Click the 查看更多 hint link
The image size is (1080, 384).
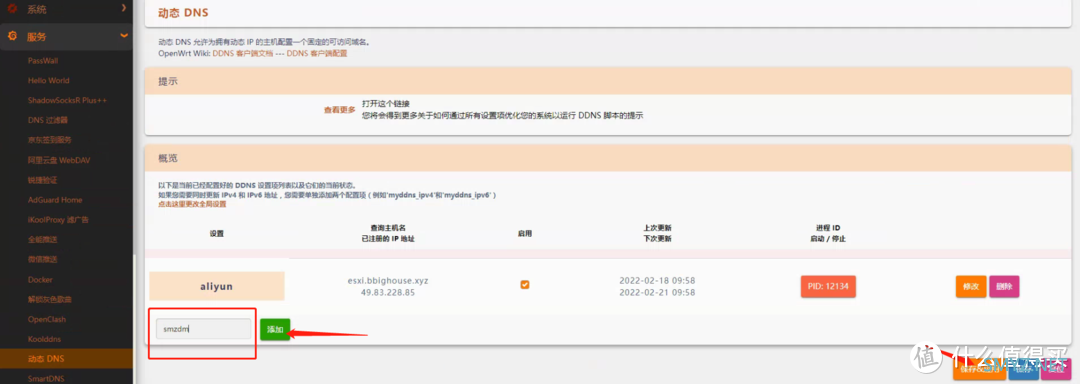[340, 109]
